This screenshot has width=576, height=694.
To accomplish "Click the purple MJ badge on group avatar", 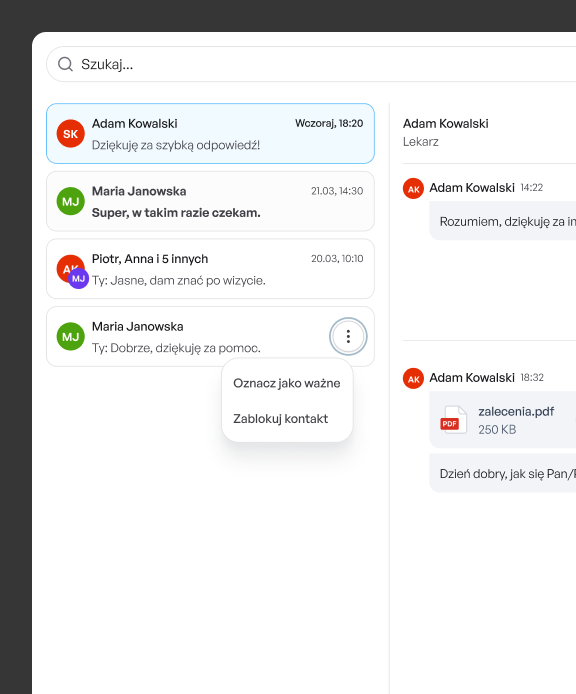I will tap(78, 278).
